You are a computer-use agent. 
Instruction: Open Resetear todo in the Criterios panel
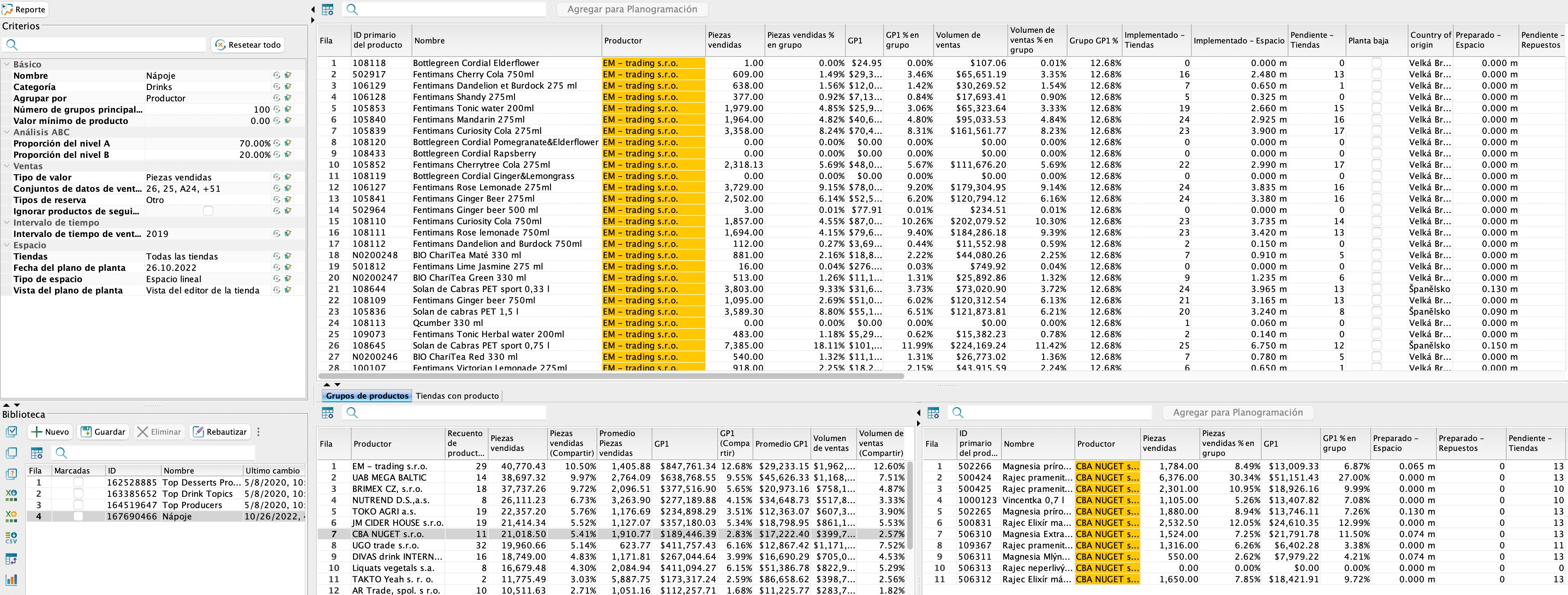pos(248,44)
